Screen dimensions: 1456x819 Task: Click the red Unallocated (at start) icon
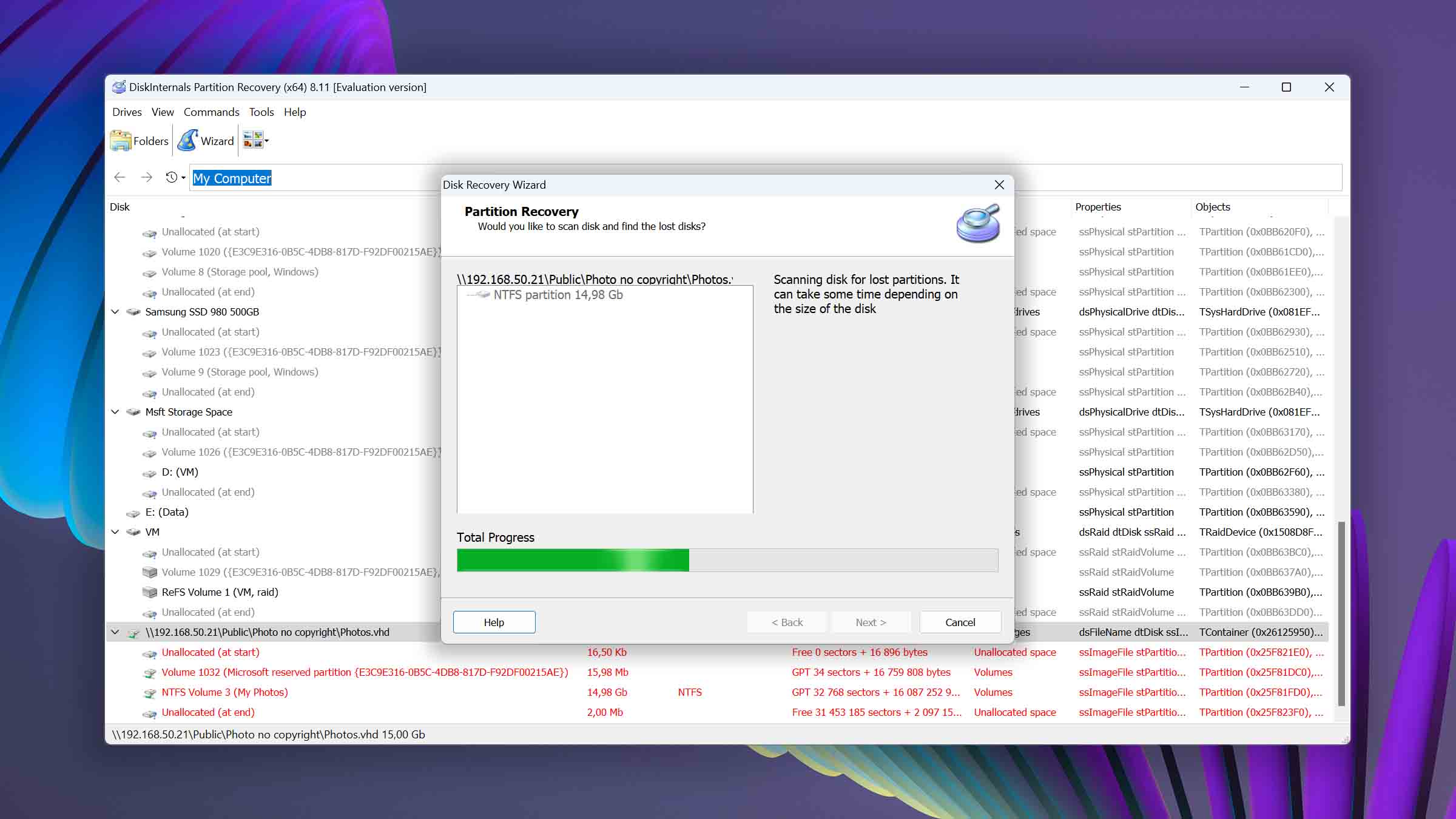click(149, 653)
